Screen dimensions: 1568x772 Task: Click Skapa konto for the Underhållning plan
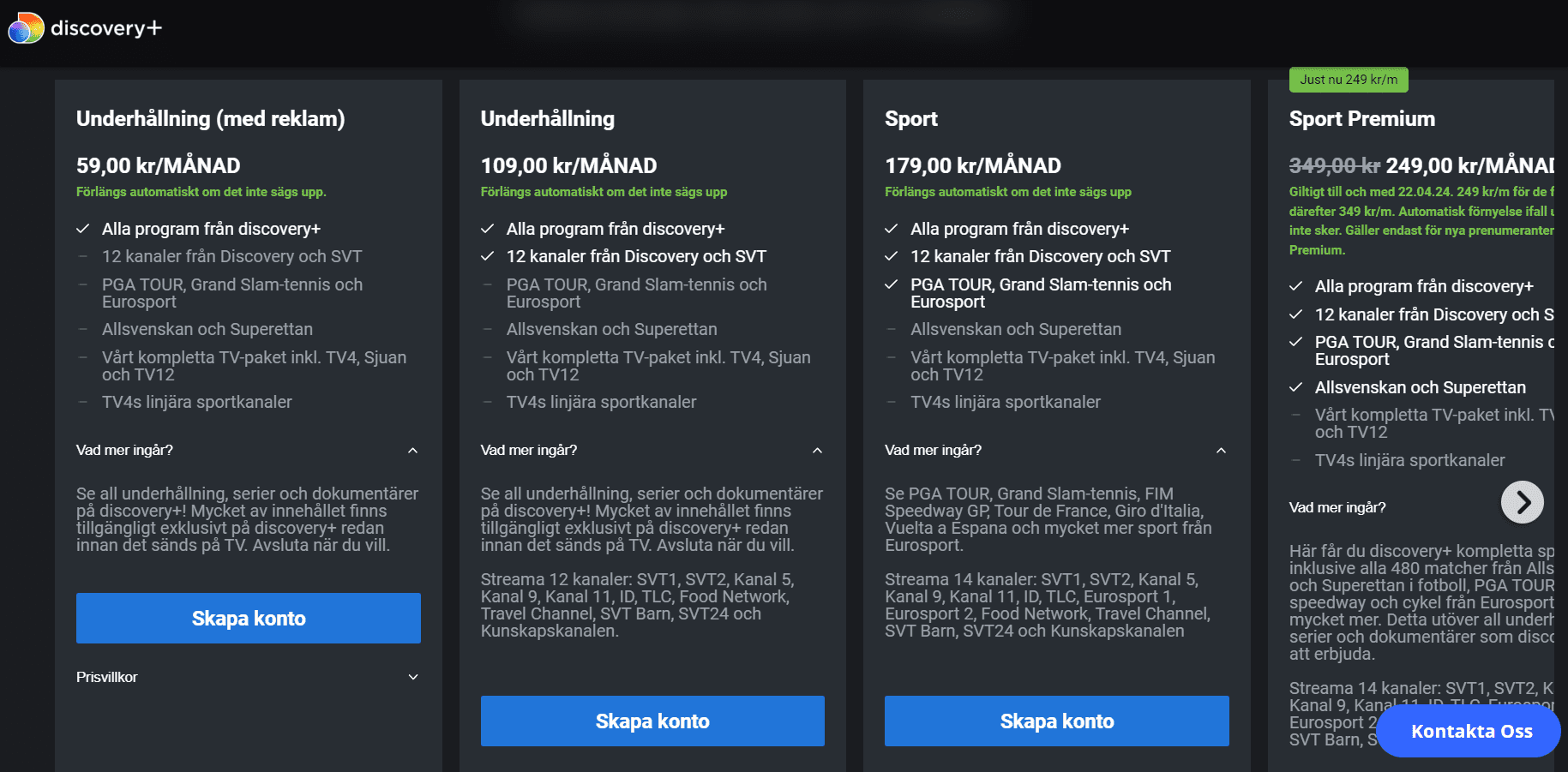652,721
